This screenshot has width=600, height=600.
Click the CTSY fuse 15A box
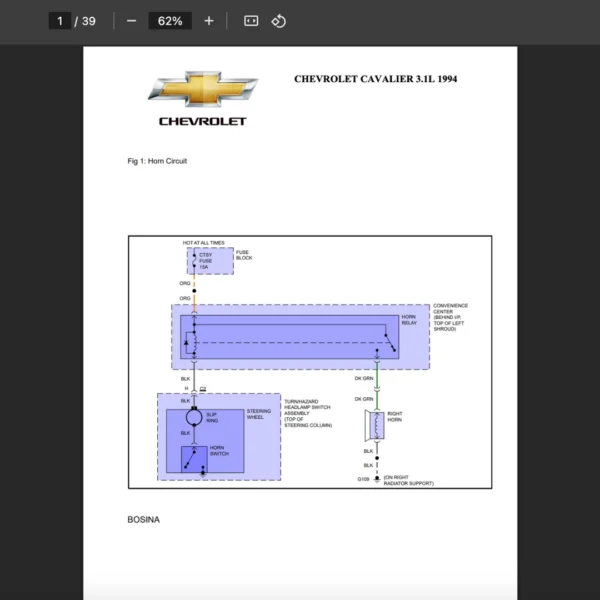tap(203, 261)
